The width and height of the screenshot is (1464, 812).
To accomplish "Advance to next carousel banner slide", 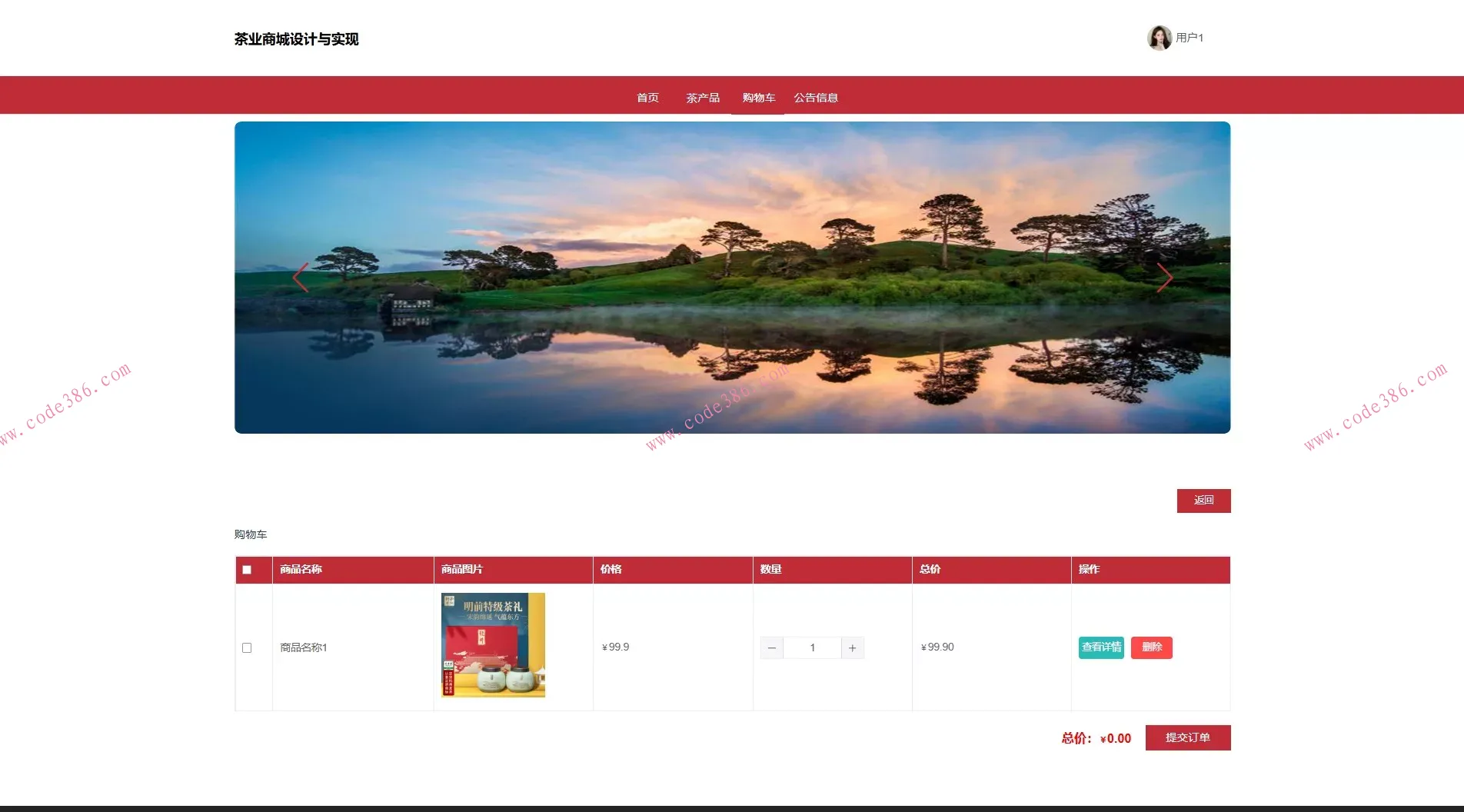I will 1164,278.
